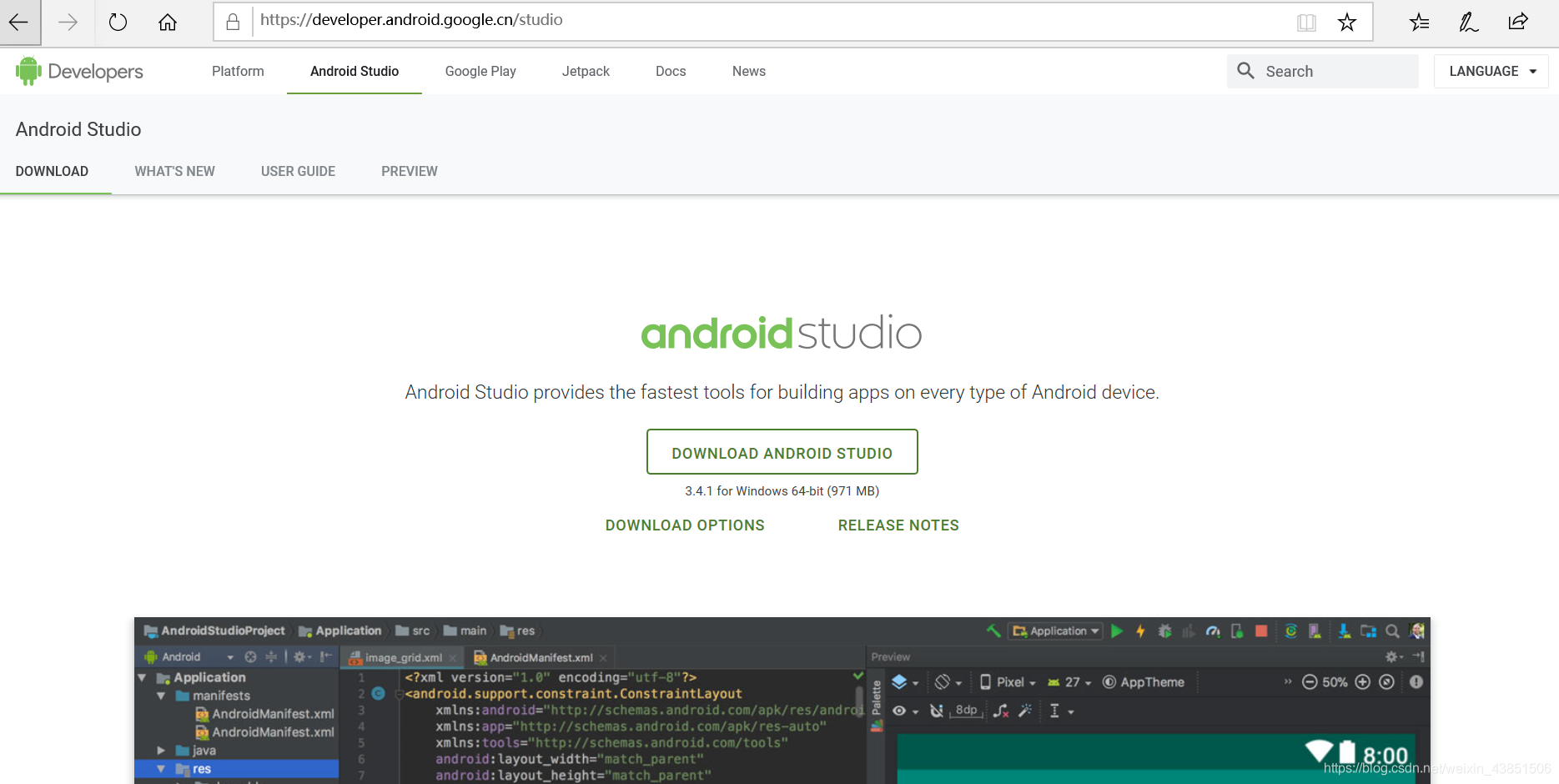Click the user avatar in IDE toolbar
This screenshot has width=1559, height=784.
click(1416, 631)
